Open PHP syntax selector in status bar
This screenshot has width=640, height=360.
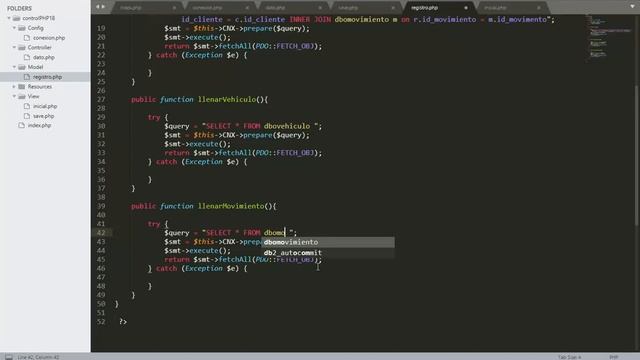613,357
